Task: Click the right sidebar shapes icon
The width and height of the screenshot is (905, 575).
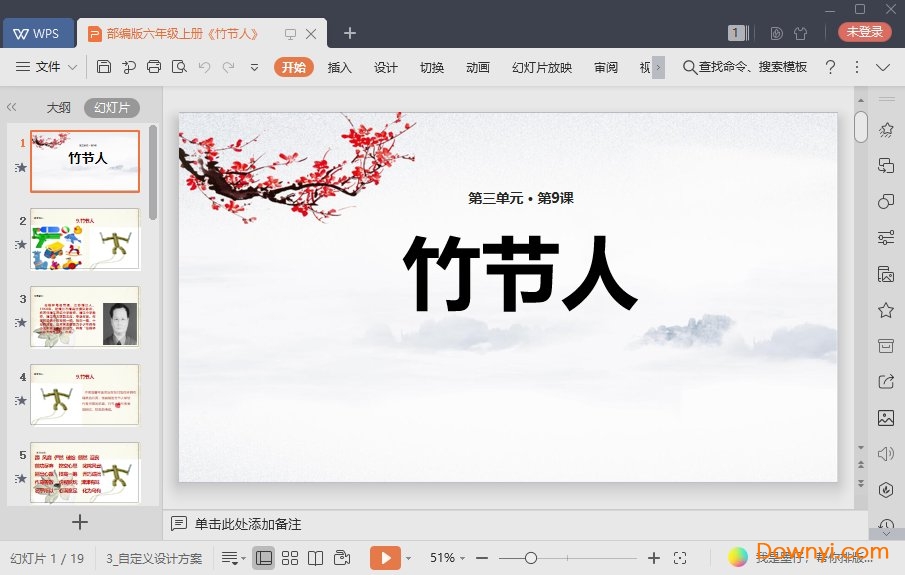Action: (x=886, y=201)
